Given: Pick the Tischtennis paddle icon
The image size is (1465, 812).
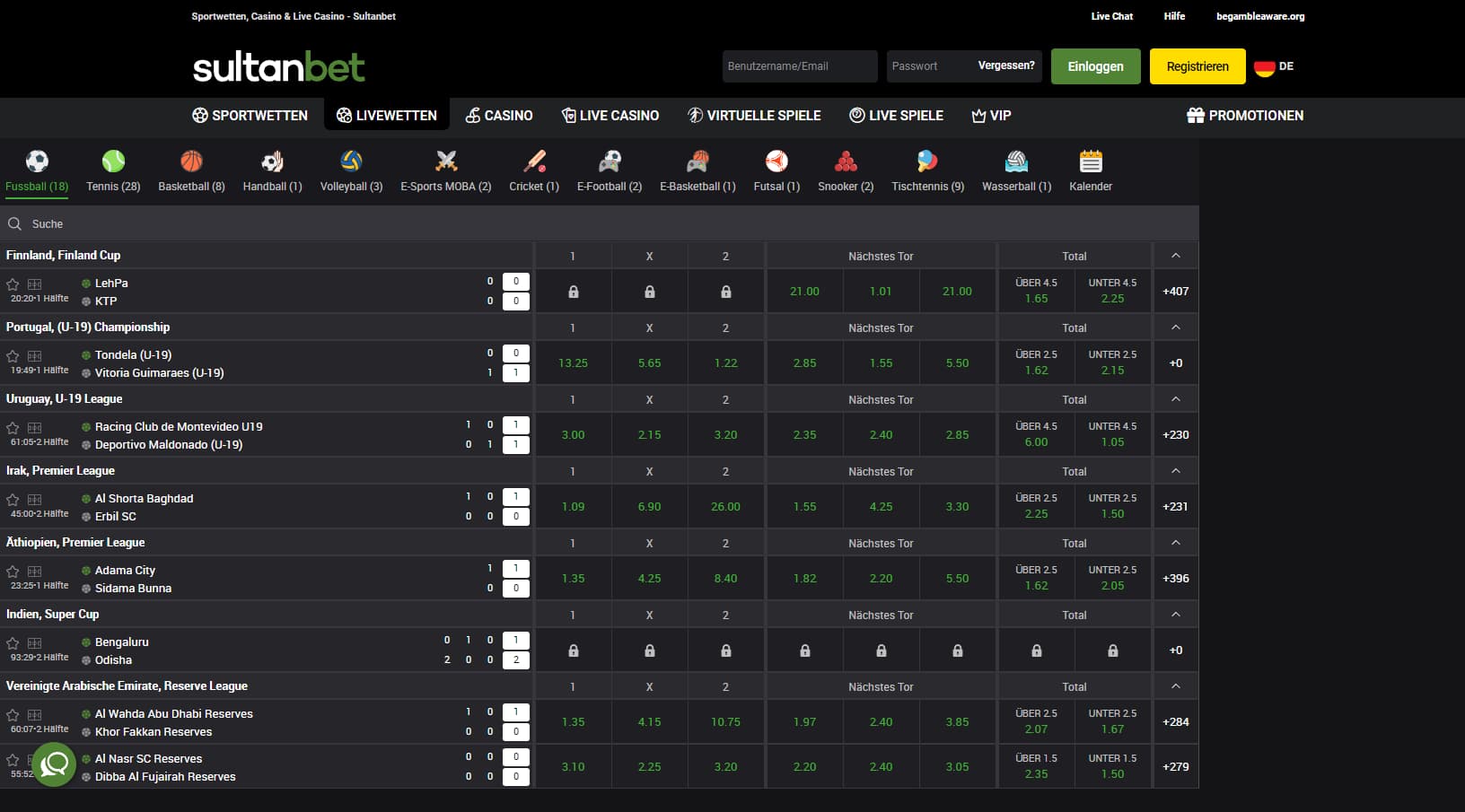Looking at the screenshot, I should 927,162.
